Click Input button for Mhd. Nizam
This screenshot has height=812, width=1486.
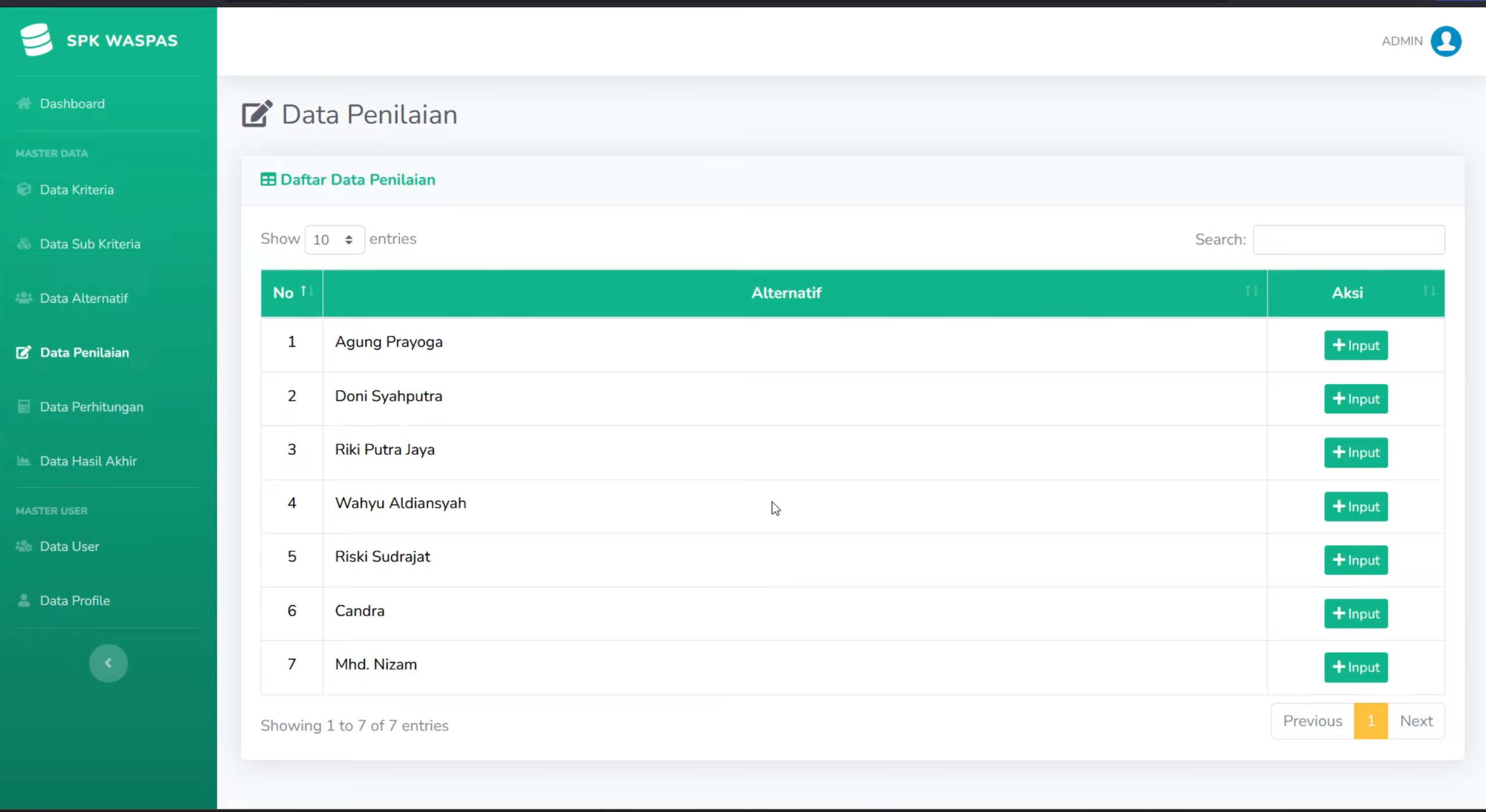click(1356, 667)
